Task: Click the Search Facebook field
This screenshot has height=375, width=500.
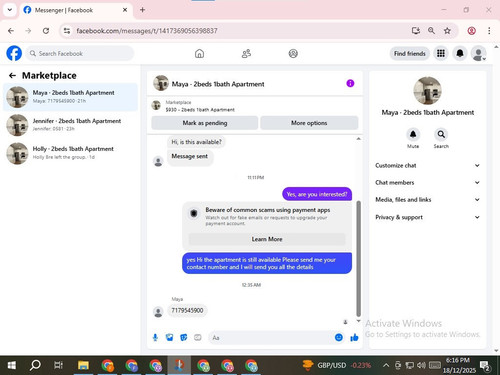Action: [80, 53]
